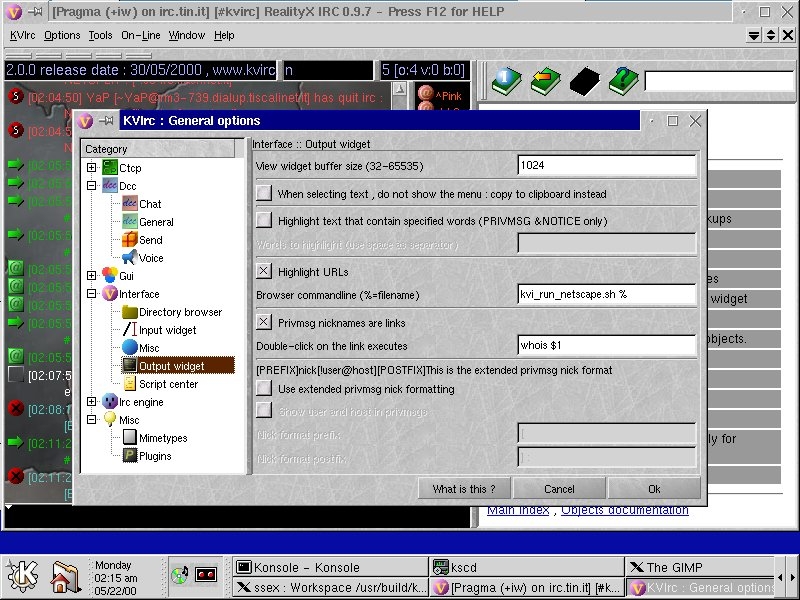The image size is (800, 600).
Task: Click the Gui colored balls icon
Action: pos(110,276)
